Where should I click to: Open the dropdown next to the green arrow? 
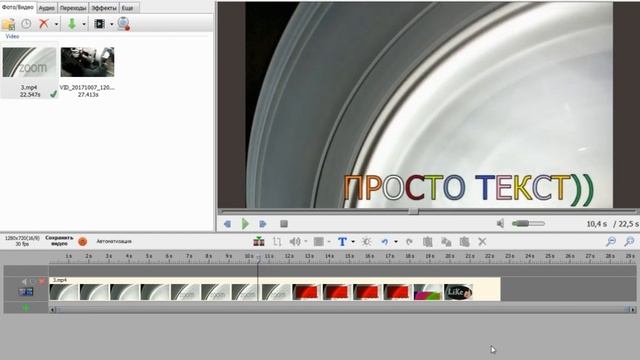click(84, 24)
